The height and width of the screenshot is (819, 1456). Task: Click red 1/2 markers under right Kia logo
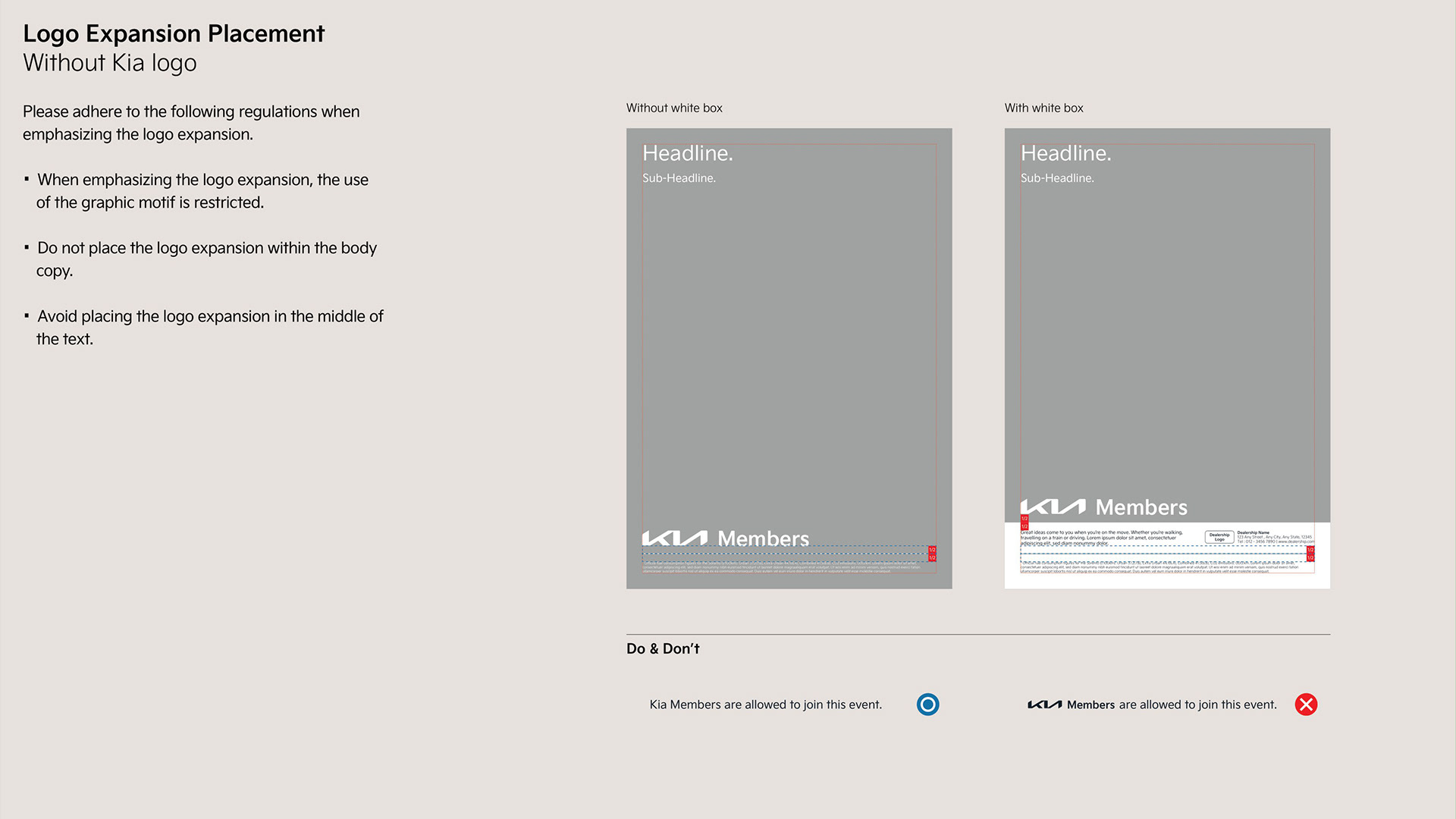pyautogui.click(x=1024, y=522)
